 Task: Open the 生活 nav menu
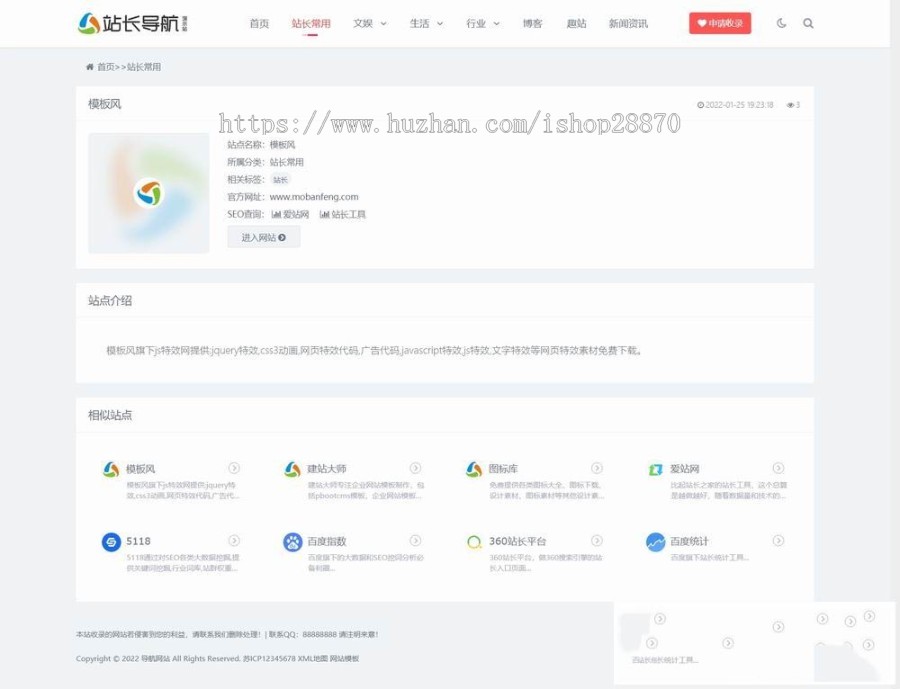419,24
